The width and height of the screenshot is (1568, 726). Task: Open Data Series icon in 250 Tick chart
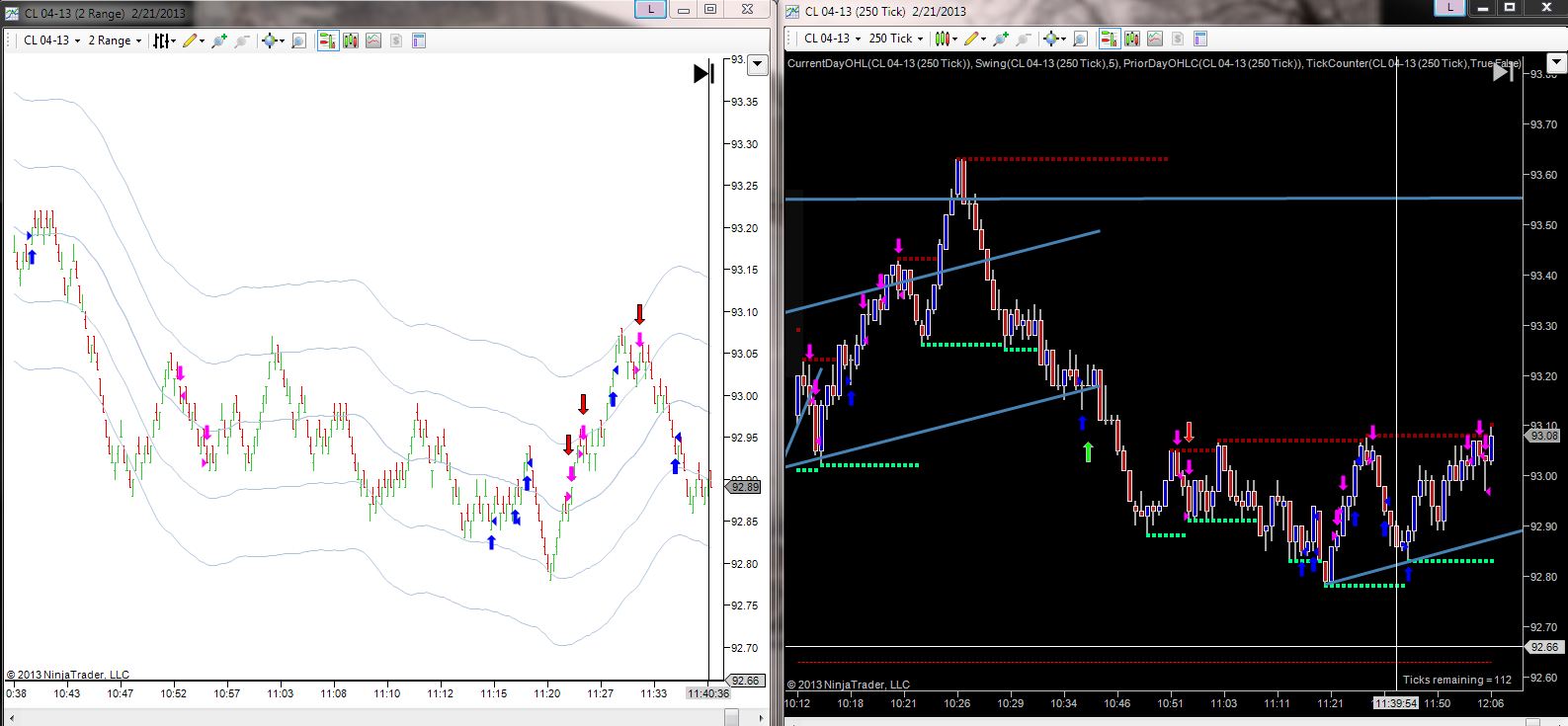1132,39
